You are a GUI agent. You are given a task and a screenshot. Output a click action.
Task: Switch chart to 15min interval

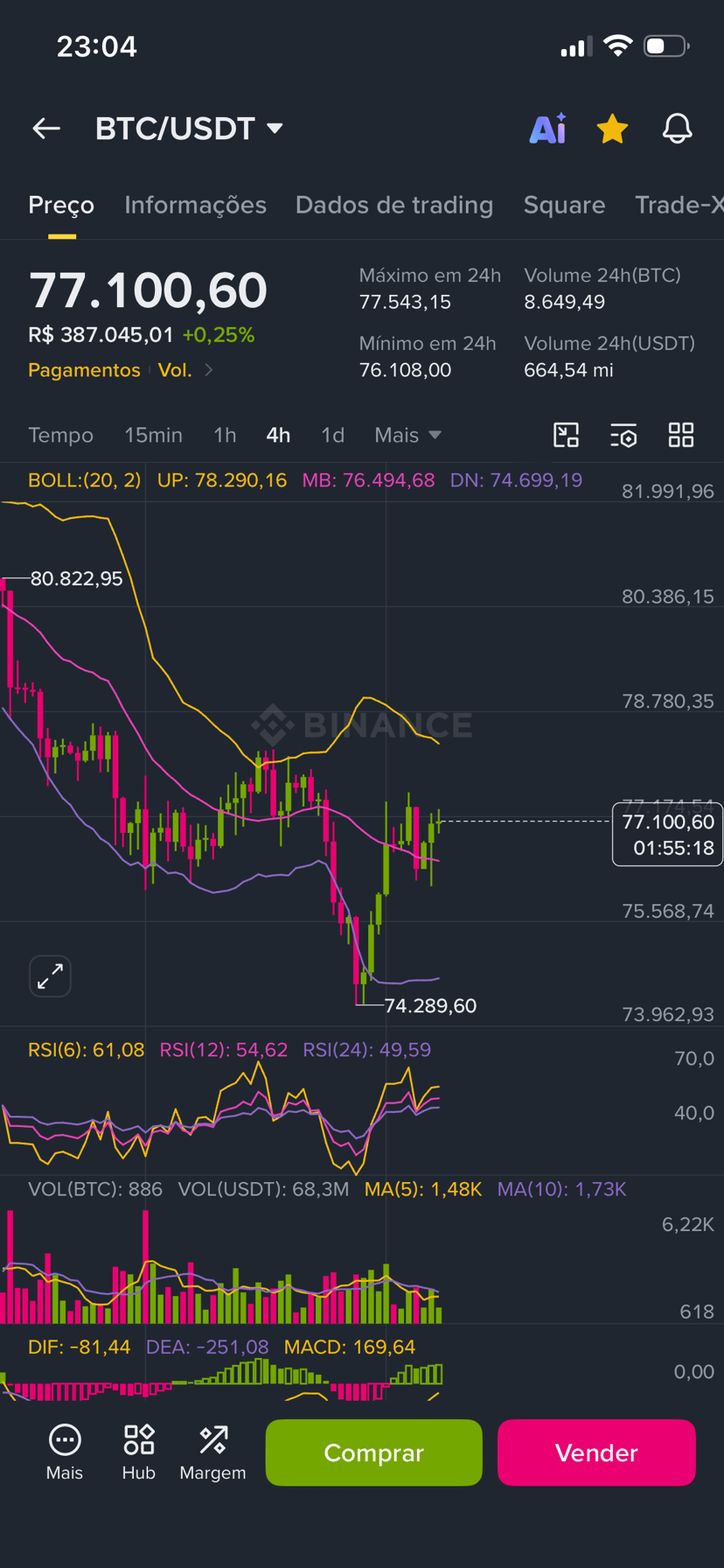[153, 435]
